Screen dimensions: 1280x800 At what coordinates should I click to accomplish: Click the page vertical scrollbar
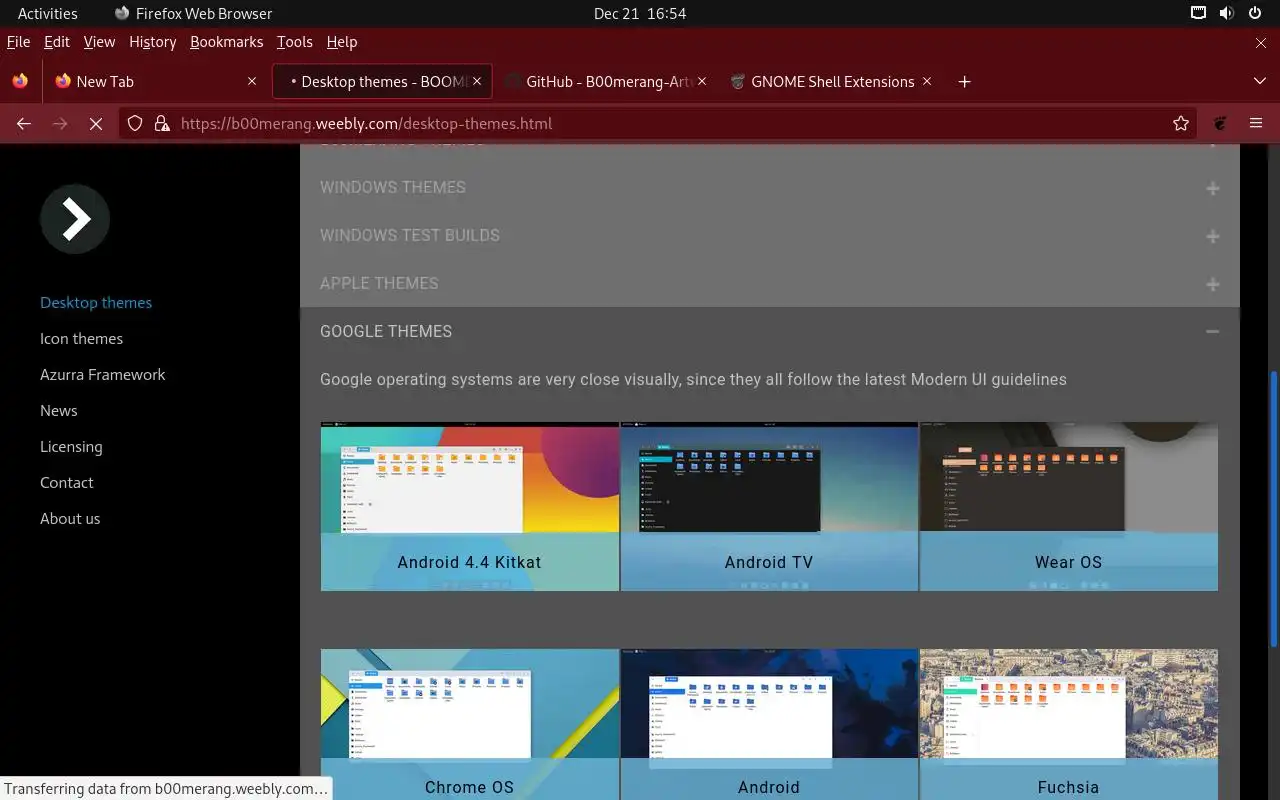(1274, 508)
